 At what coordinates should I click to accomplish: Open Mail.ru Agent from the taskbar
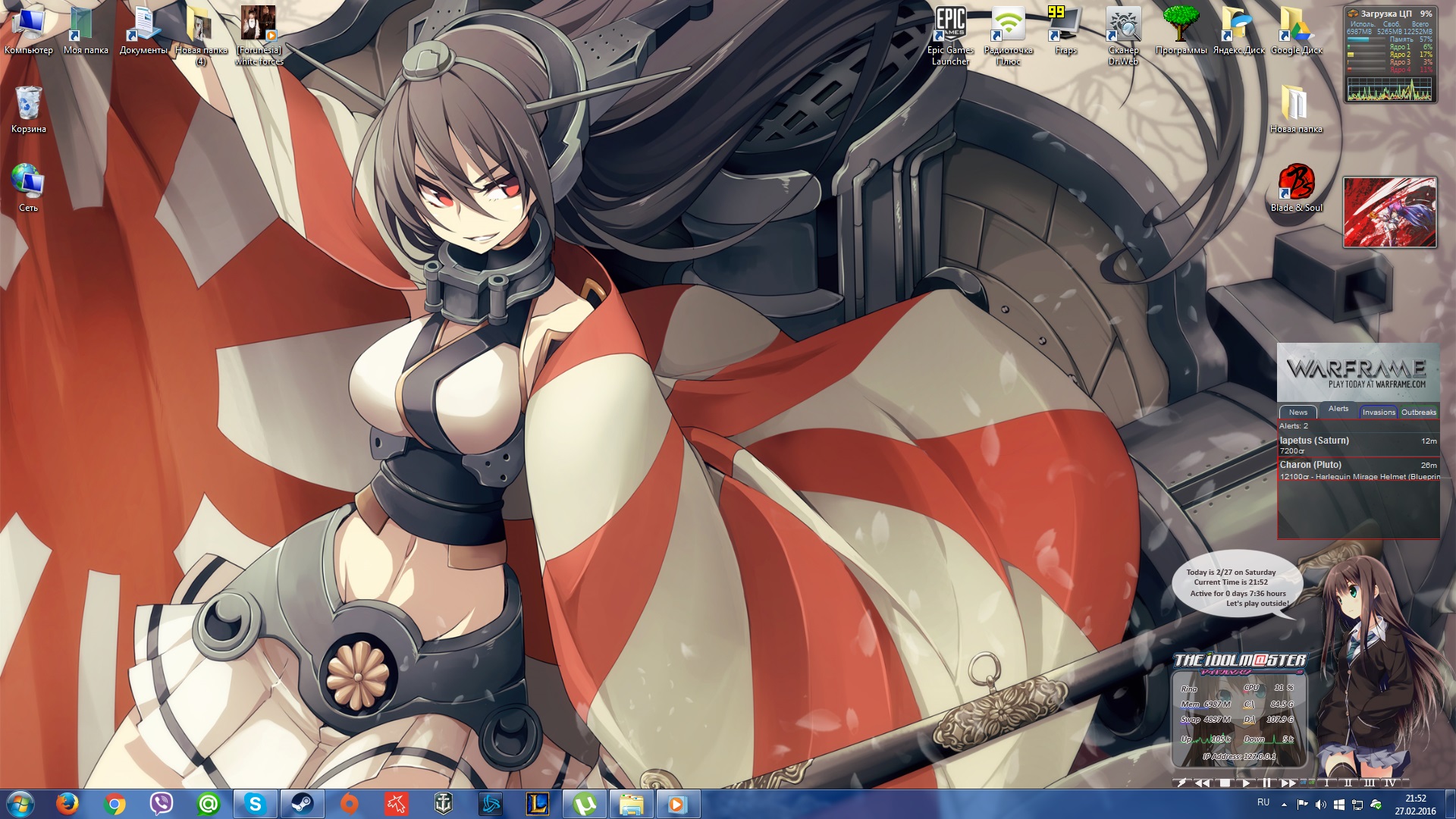pos(209,804)
